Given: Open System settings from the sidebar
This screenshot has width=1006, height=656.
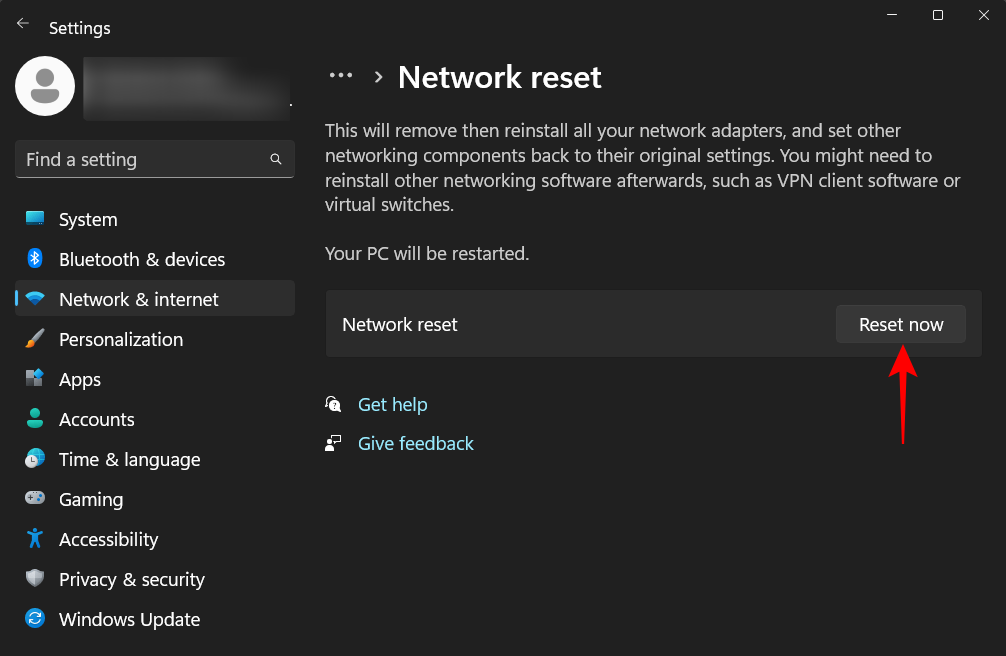Looking at the screenshot, I should [x=87, y=219].
